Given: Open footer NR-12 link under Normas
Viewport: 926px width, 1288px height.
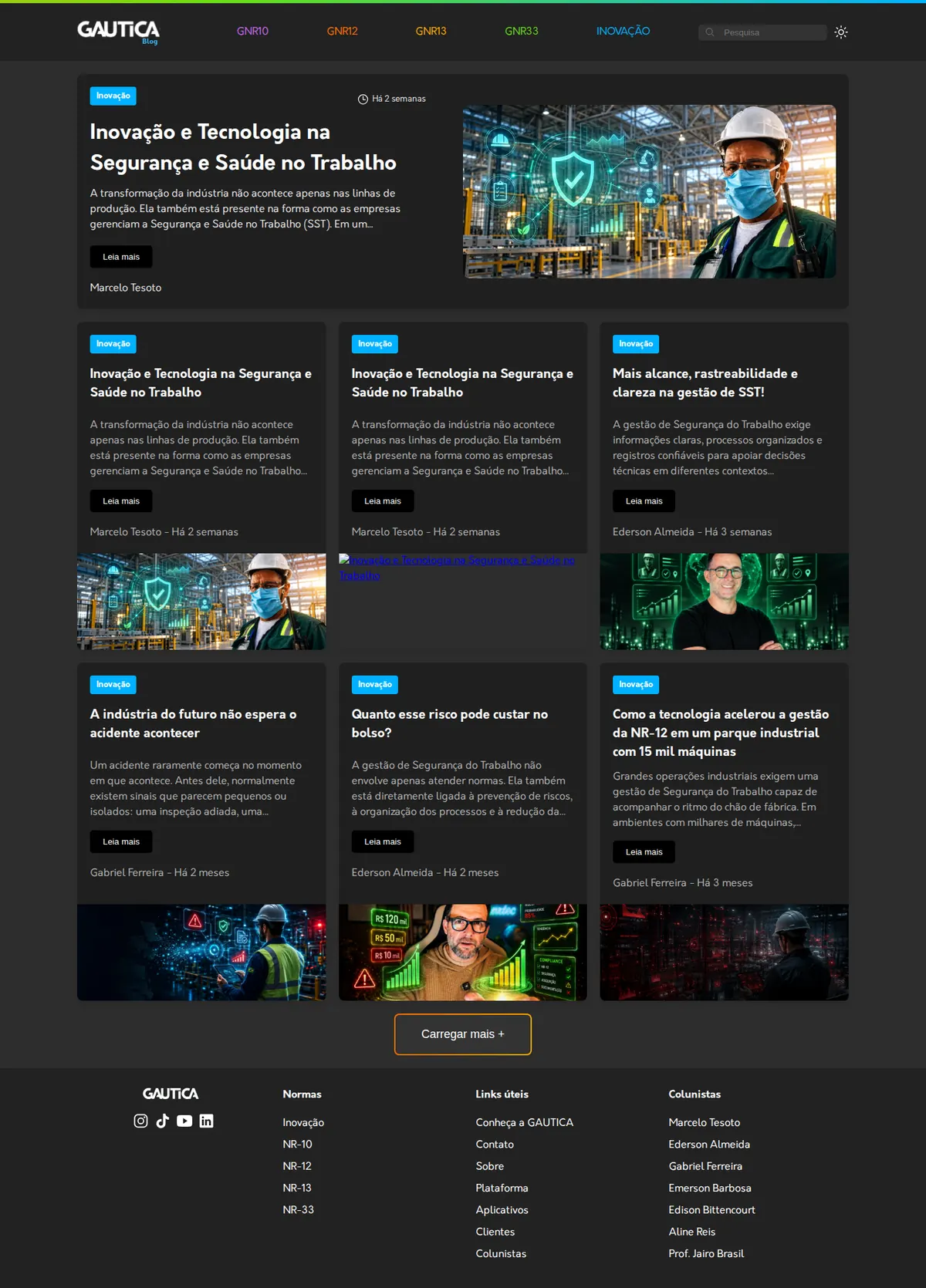Looking at the screenshot, I should click(x=297, y=1166).
